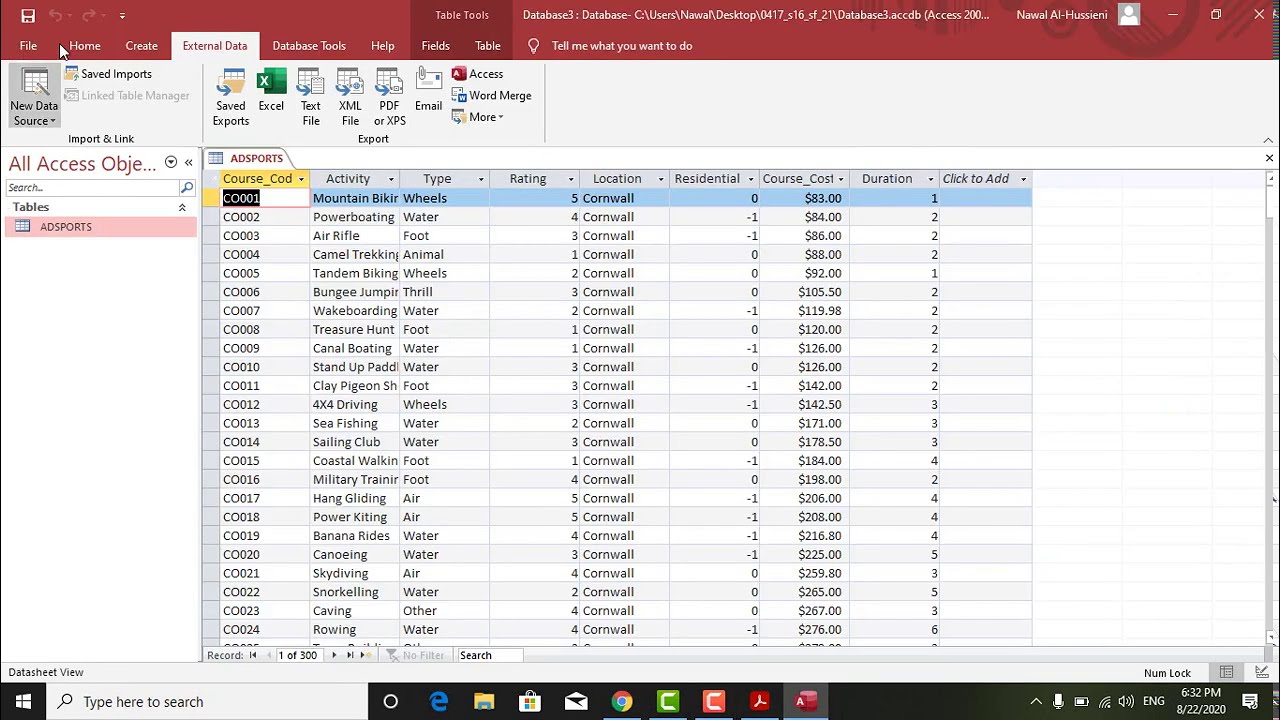The height and width of the screenshot is (720, 1280).
Task: Click user account Nawal Al-Hussieni
Action: pyautogui.click(x=1062, y=15)
